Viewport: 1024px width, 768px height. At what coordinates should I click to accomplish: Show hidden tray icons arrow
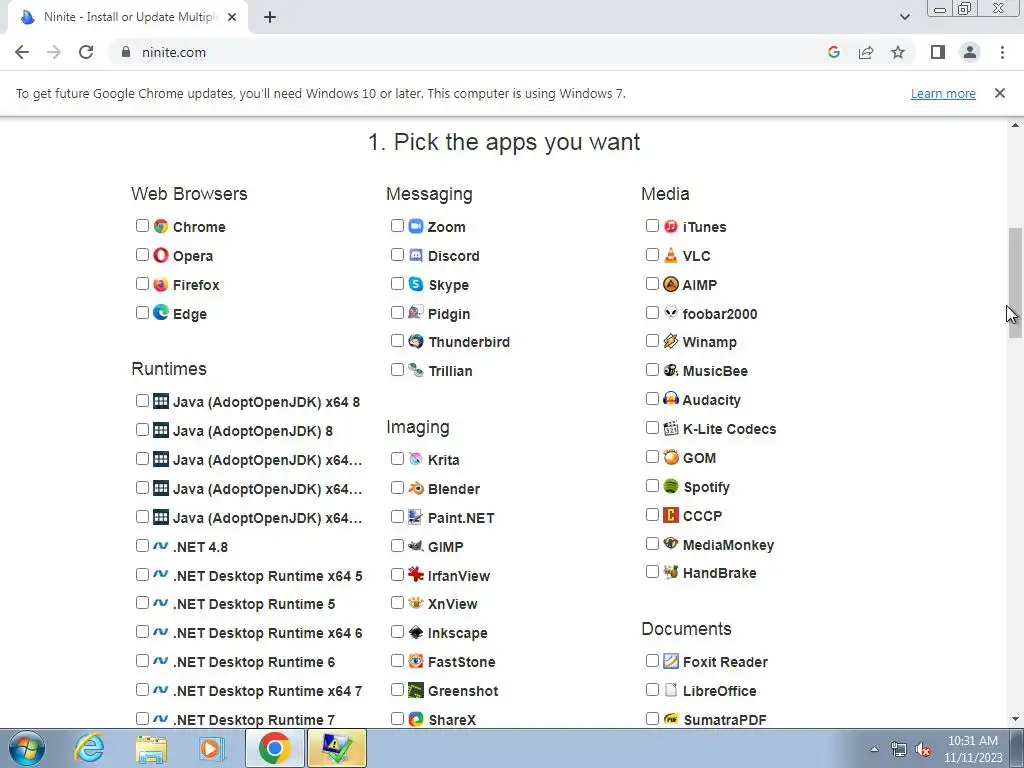(874, 749)
